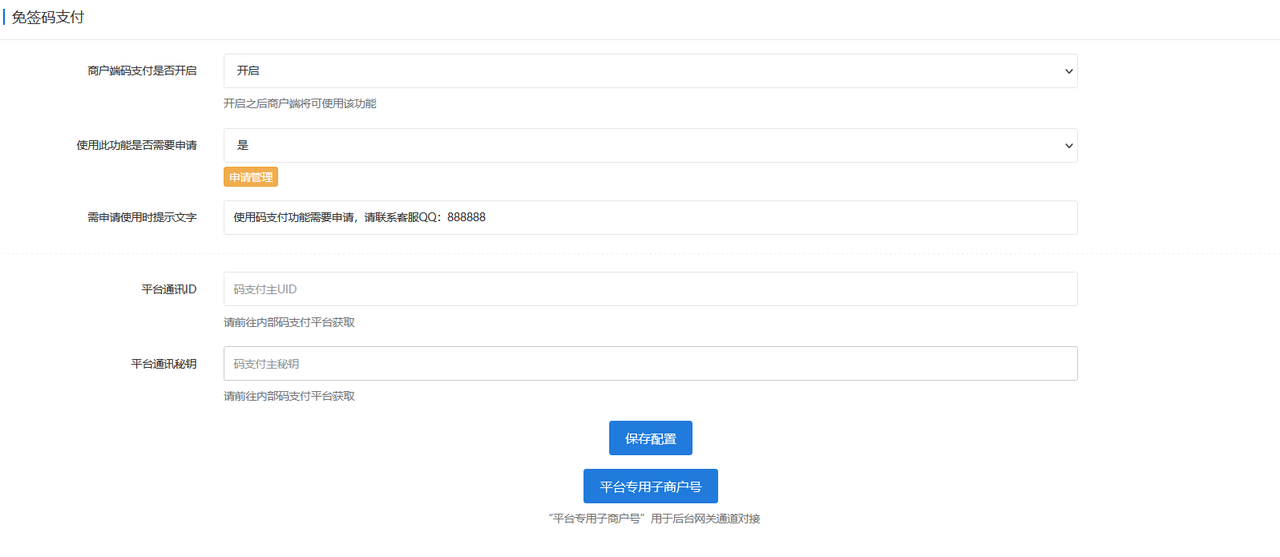
Task: Click the 开启之后商户端将可使用该功能 hint text
Action: (x=299, y=103)
